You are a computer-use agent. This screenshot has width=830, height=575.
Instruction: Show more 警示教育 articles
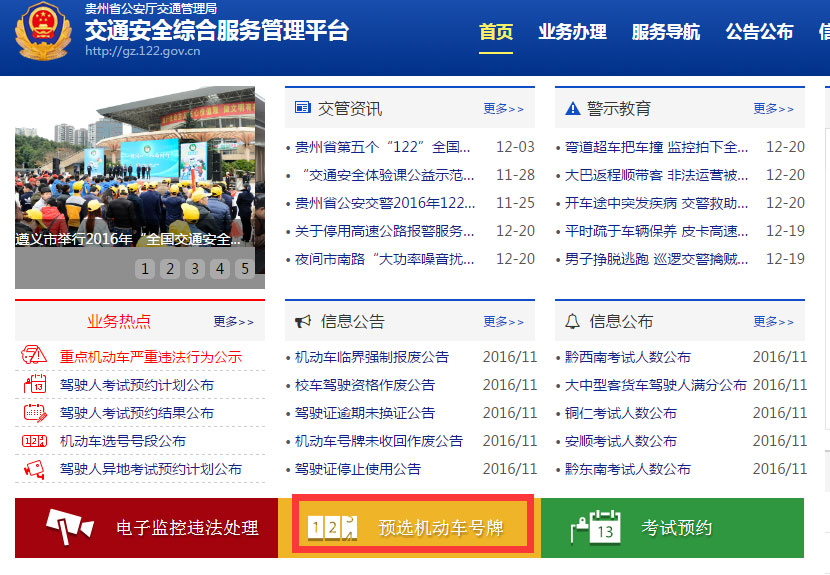pyautogui.click(x=773, y=109)
